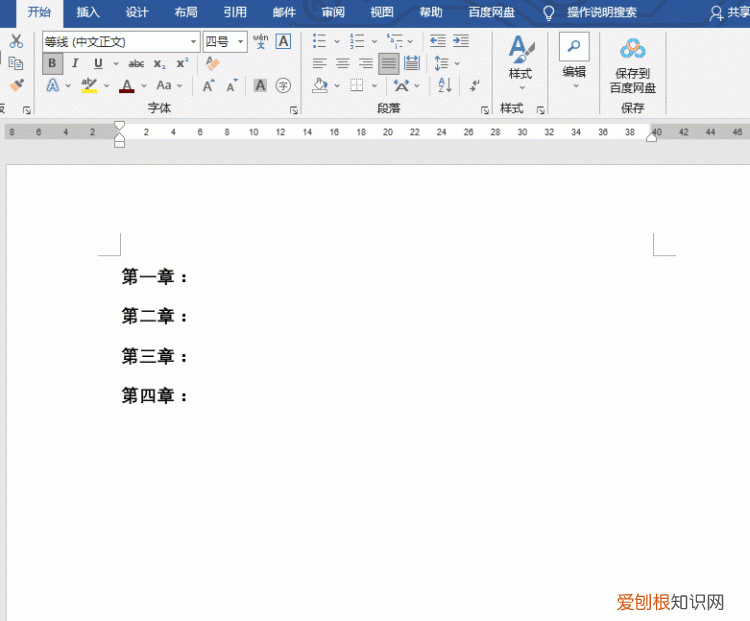The width and height of the screenshot is (750, 621).
Task: Toggle Underline formatting
Action: pyautogui.click(x=98, y=64)
